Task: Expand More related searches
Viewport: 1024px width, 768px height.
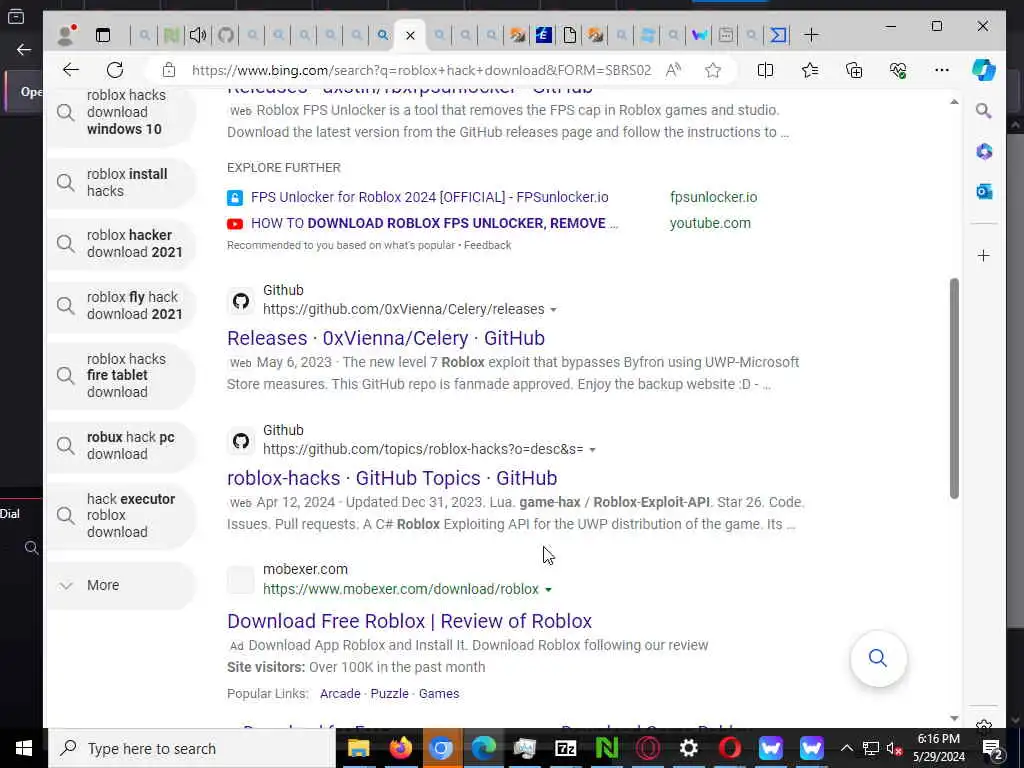Action: [x=121, y=585]
